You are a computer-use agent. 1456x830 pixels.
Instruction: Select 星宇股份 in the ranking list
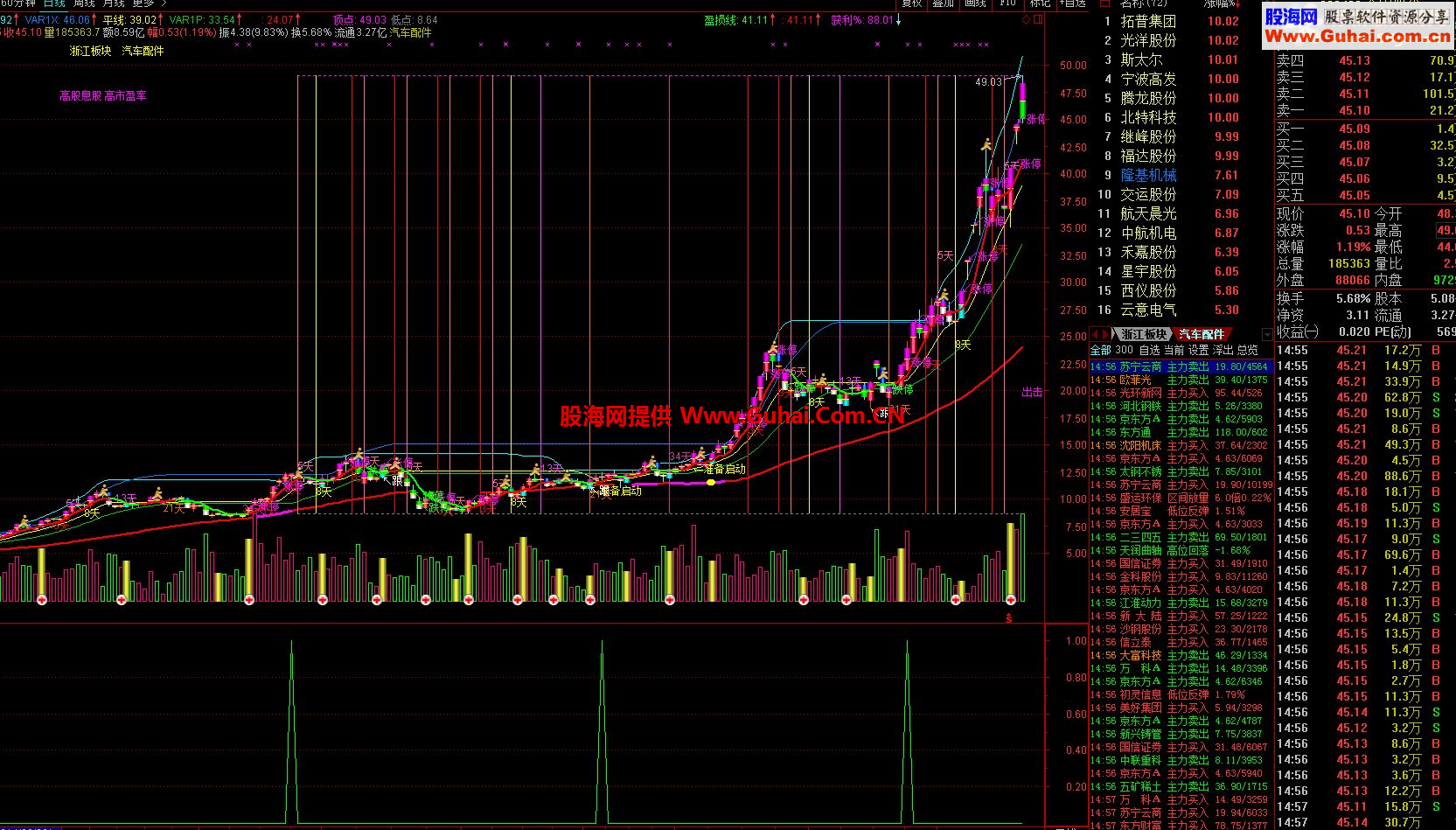point(1148,271)
